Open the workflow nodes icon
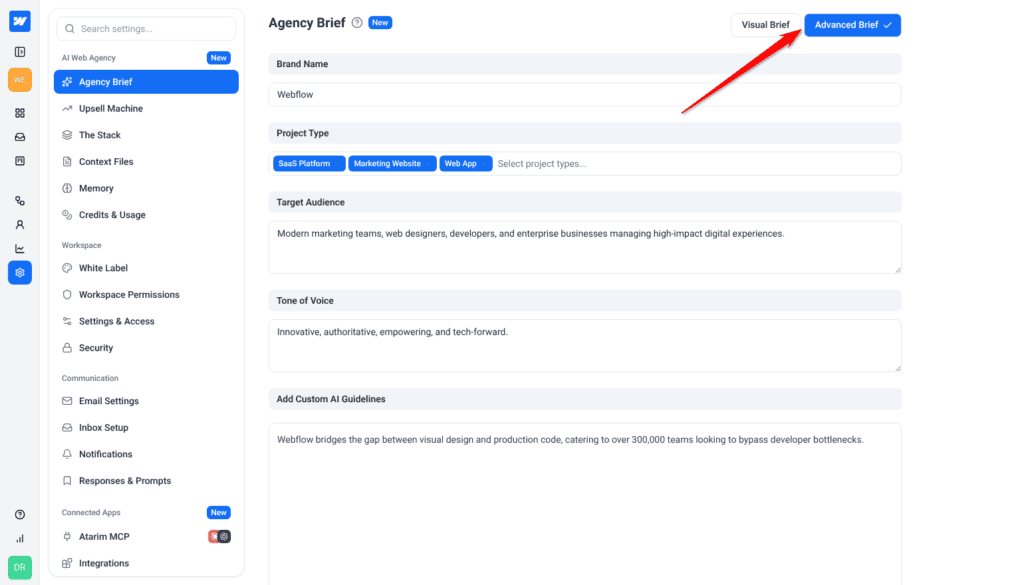This screenshot has height=585, width=1024. (20, 201)
